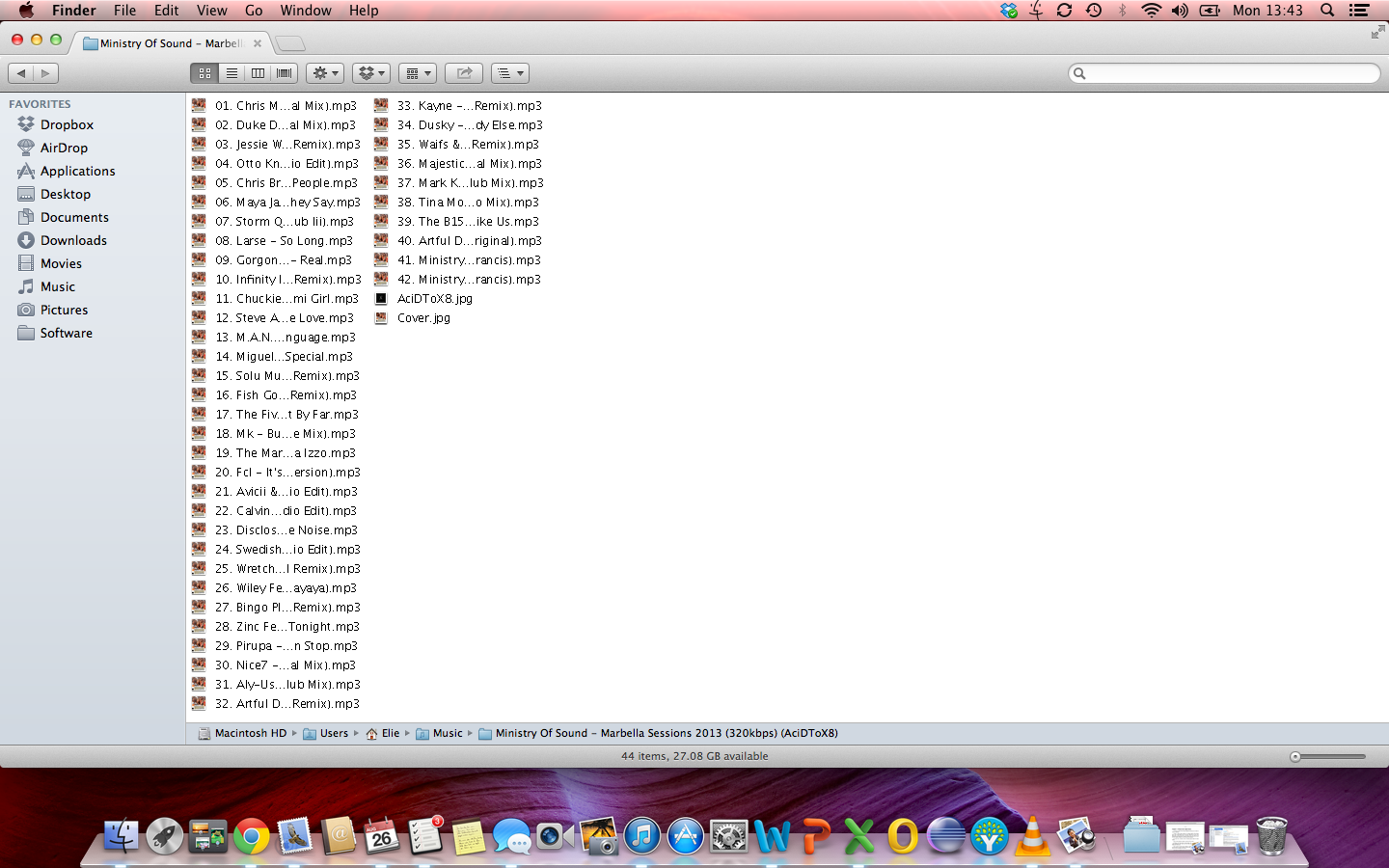Open Time Machine menu bar icon
Image resolution: width=1389 pixels, height=868 pixels.
1094,11
